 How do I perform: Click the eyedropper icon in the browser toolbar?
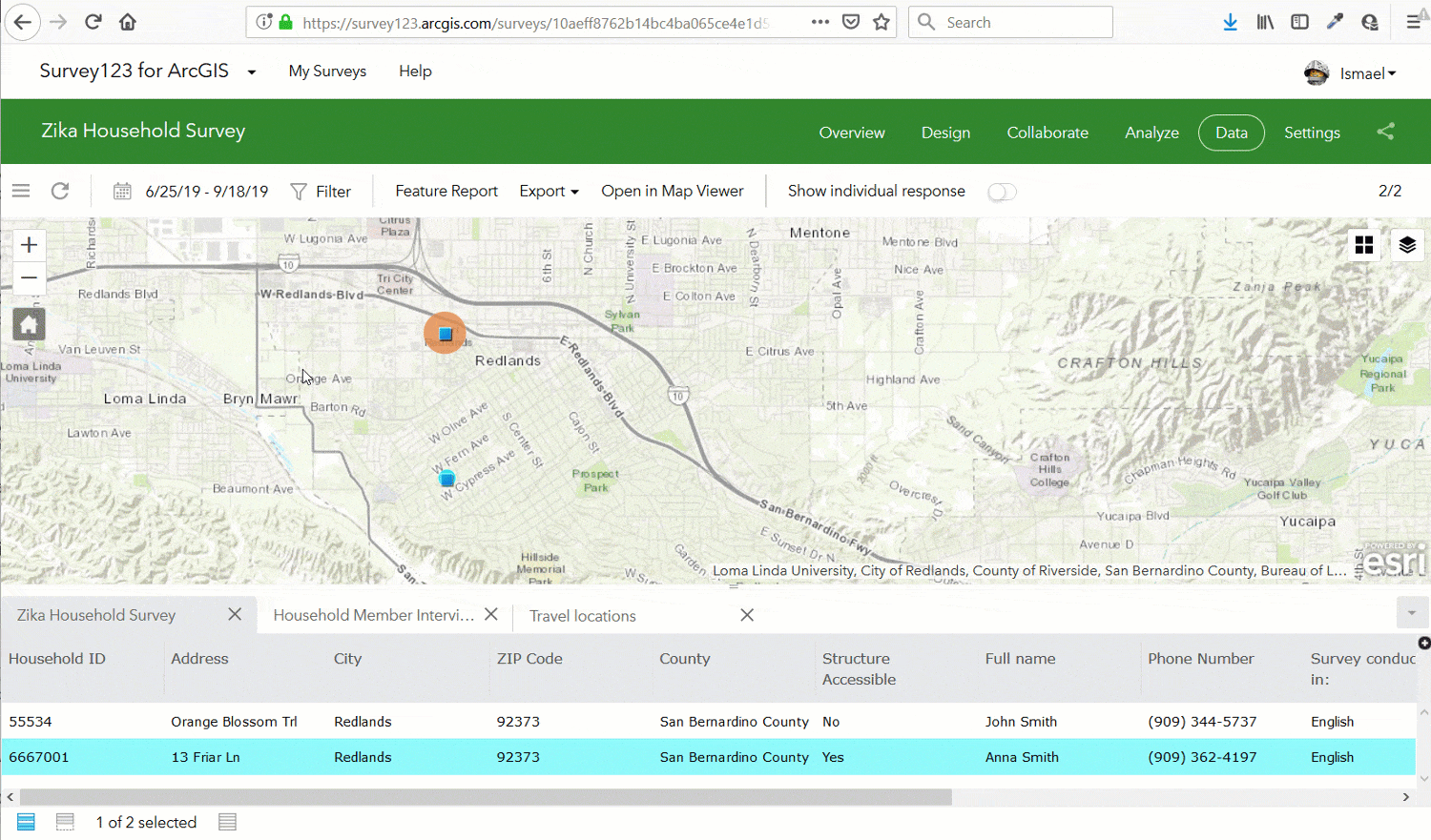coord(1335,21)
